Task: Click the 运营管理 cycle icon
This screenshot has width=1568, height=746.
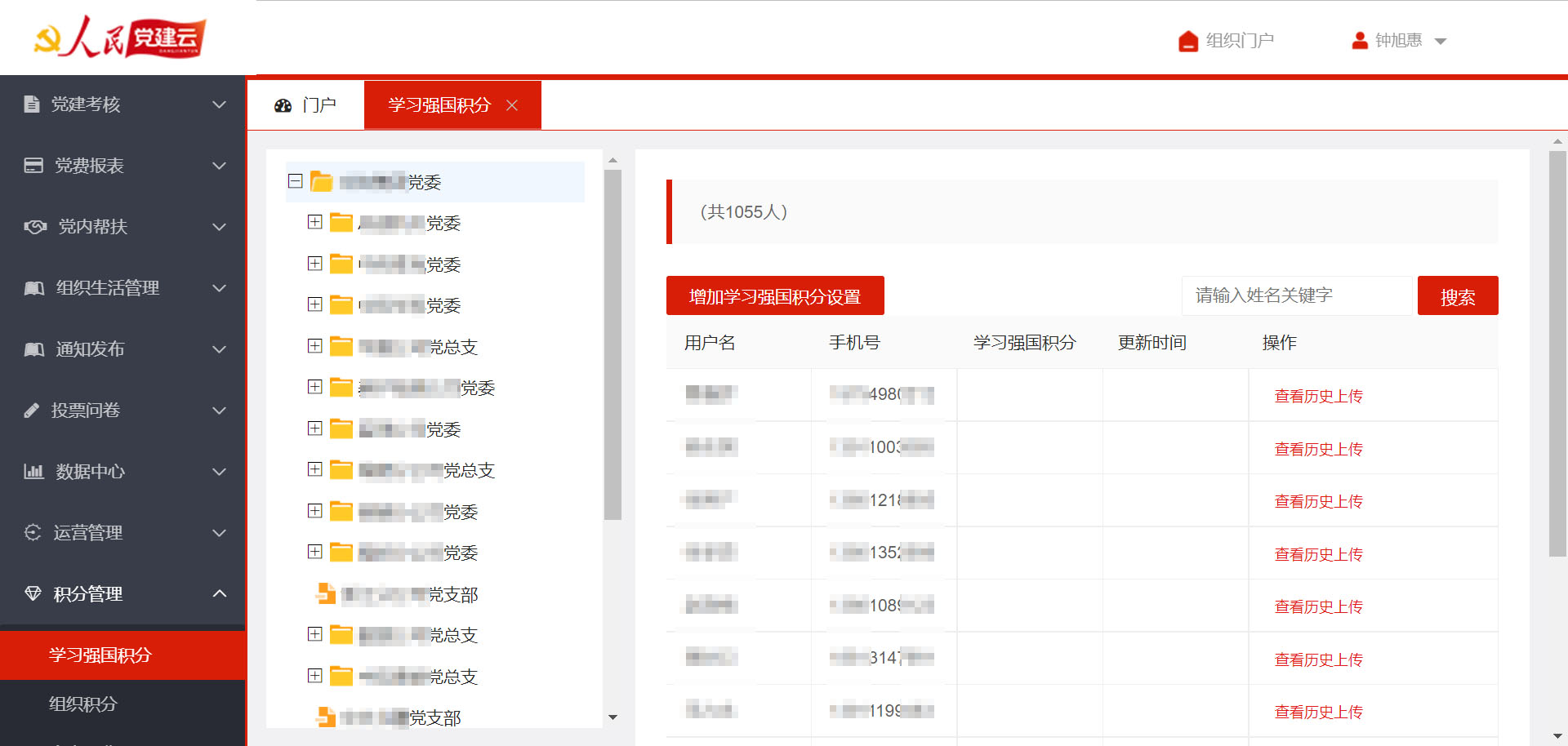Action: (33, 532)
